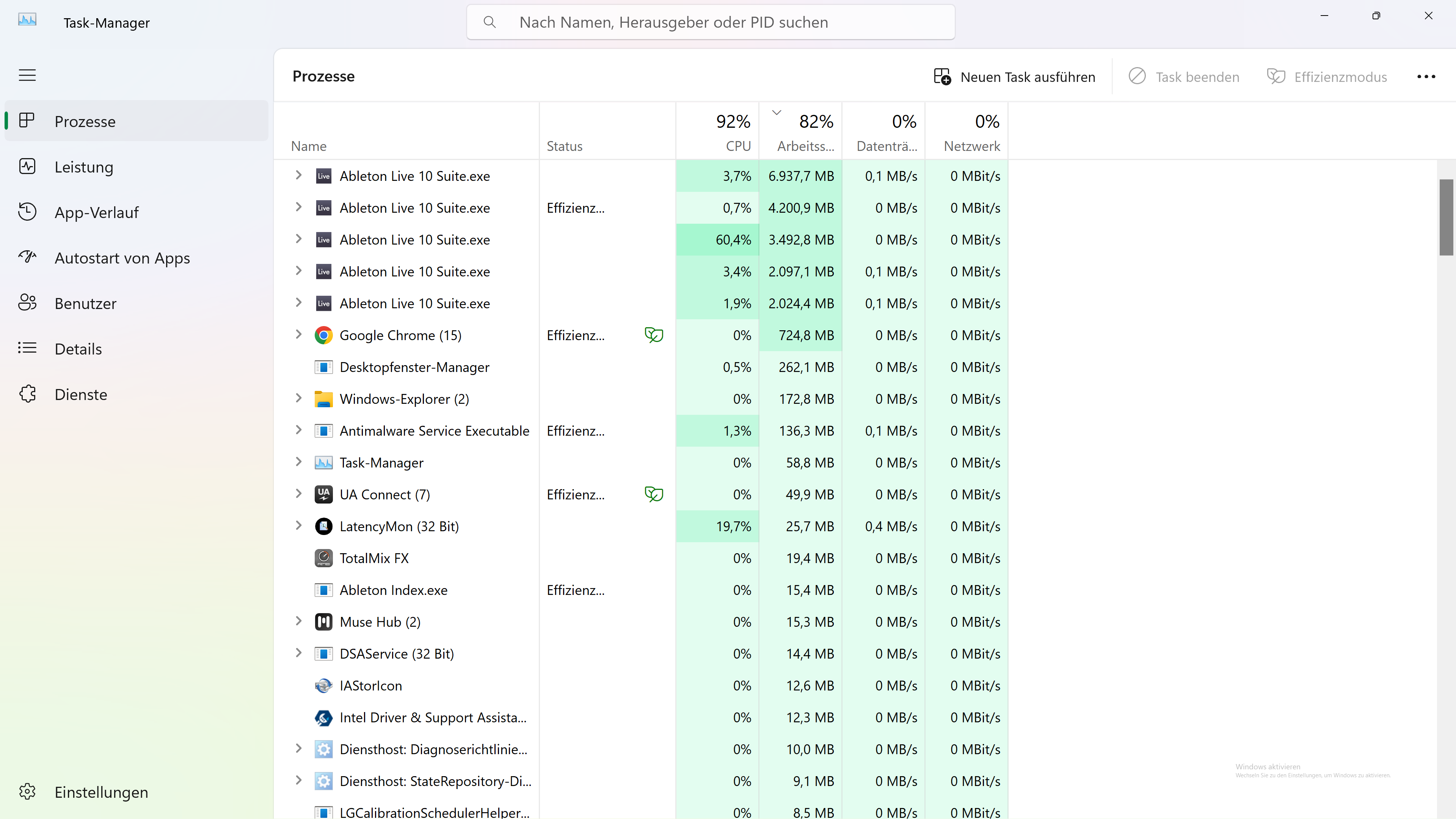This screenshot has height=819, width=1456.
Task: Sort by the Status column header
Action: (607, 131)
